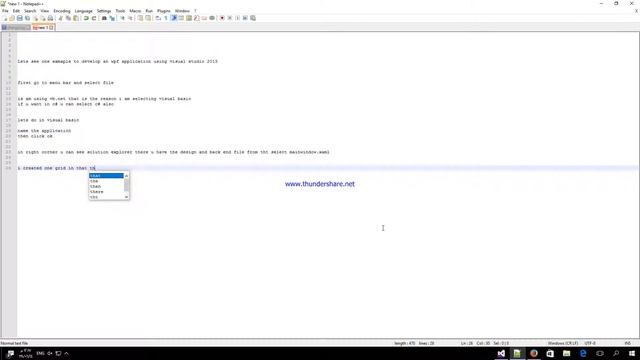Open the Function List panel icon
Image resolution: width=640 pixels, height=360 pixels.
coord(197,18)
